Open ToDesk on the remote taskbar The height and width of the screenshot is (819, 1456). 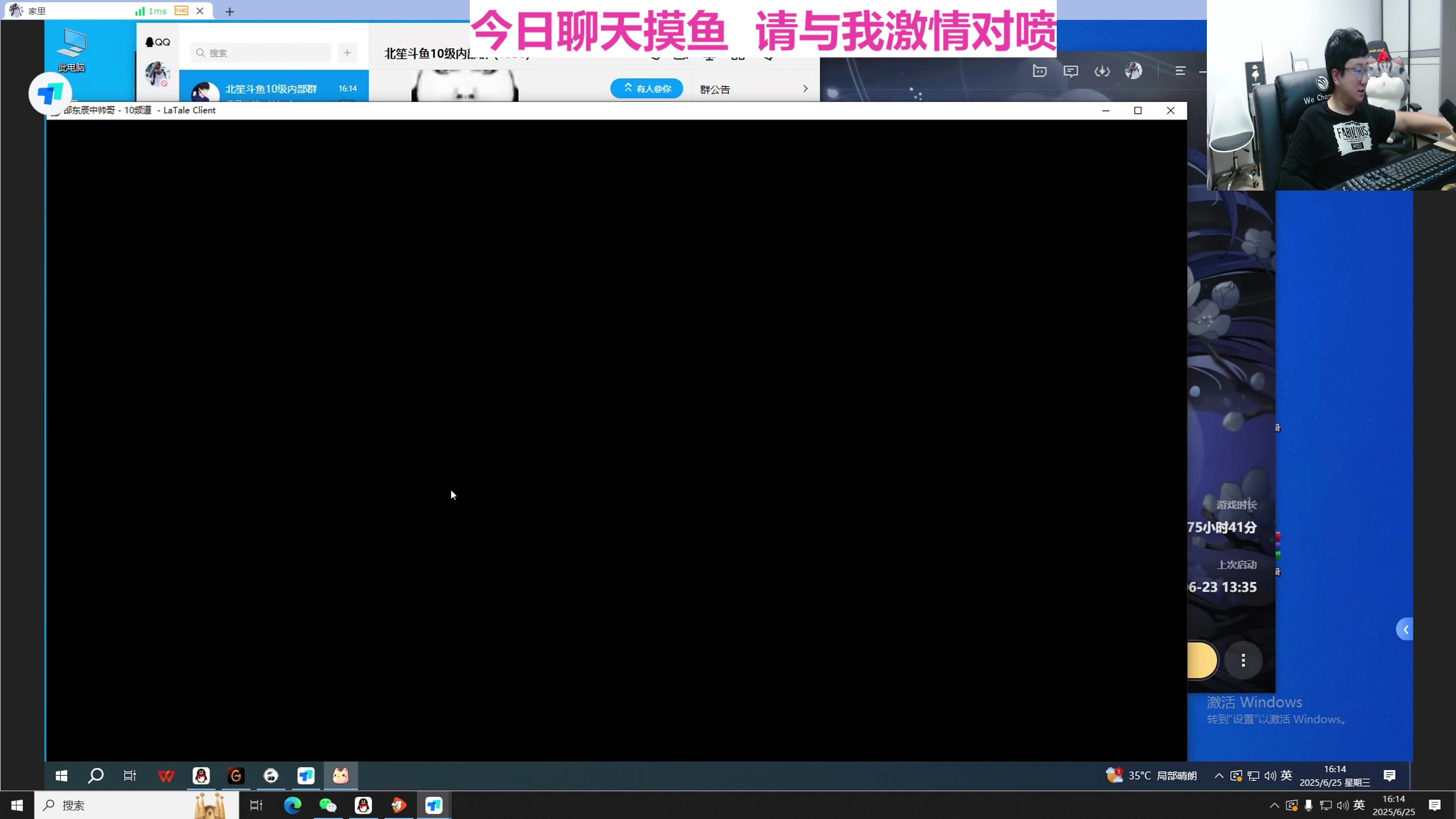pos(306,776)
